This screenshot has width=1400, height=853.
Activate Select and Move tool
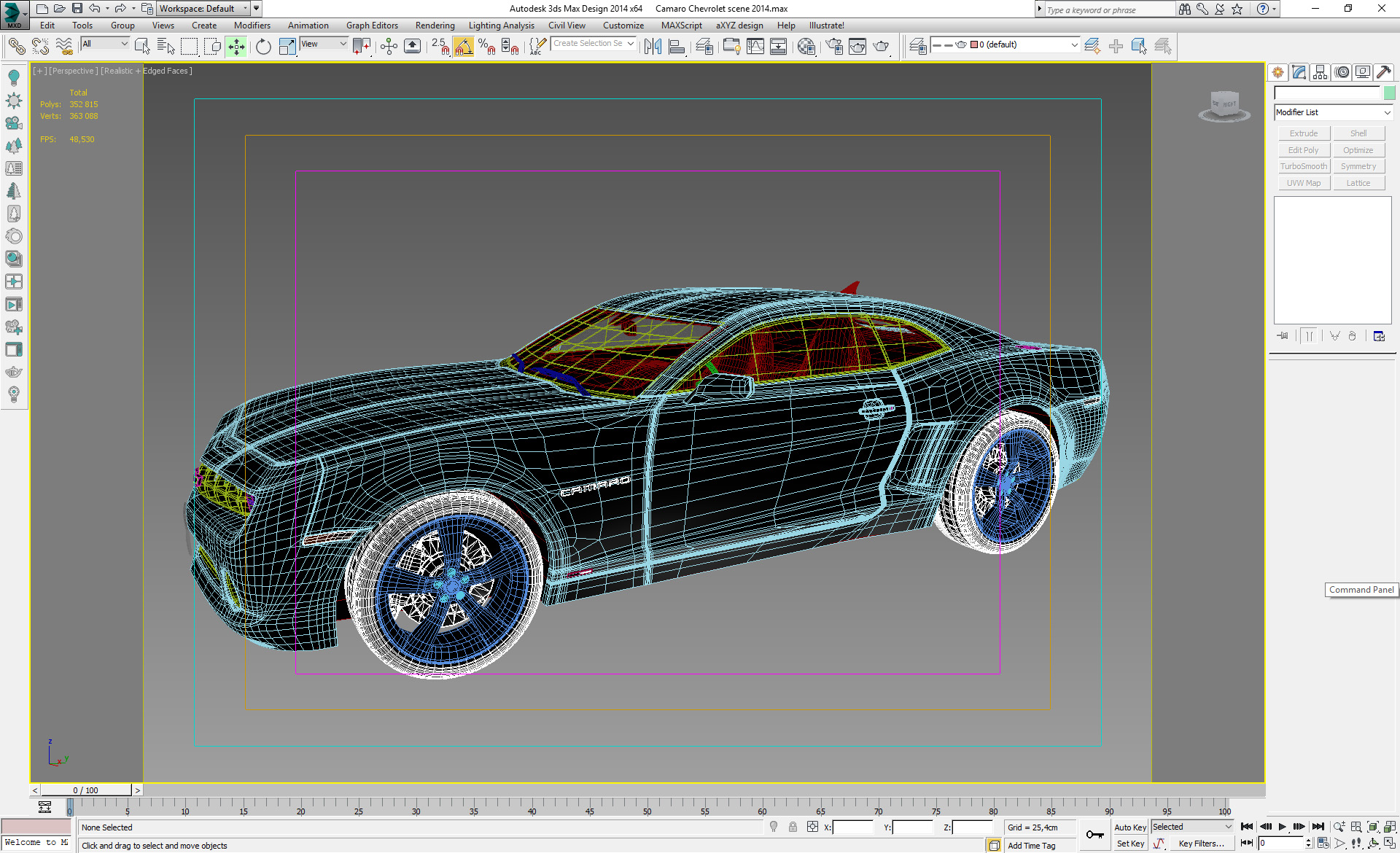click(236, 47)
